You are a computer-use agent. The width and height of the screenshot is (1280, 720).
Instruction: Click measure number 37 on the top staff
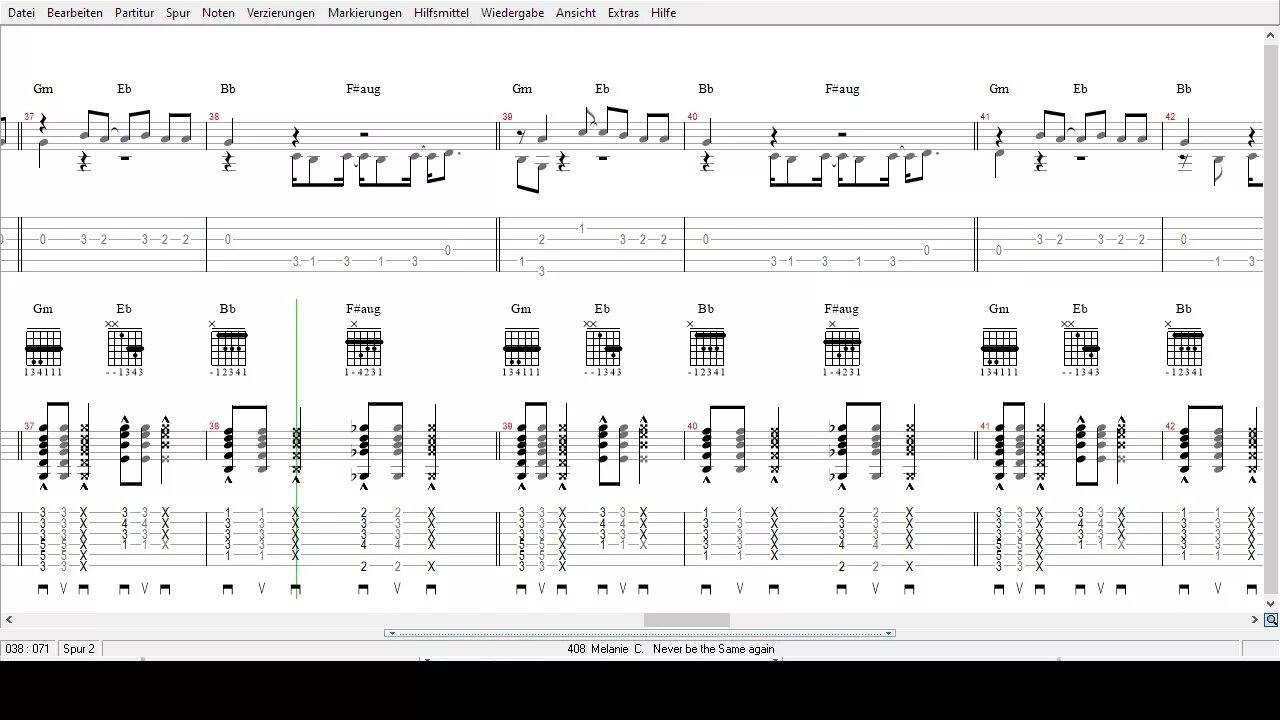coord(29,117)
